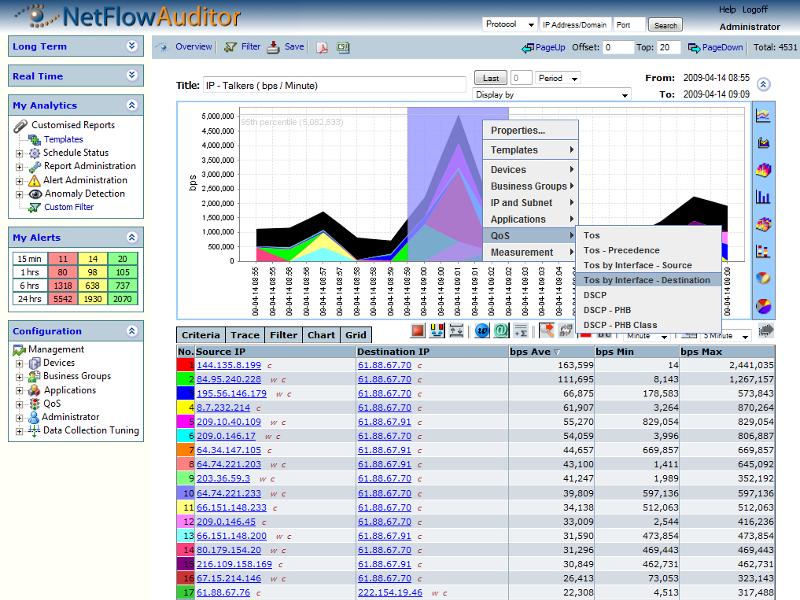Click the Filter funnel icon

click(231, 47)
